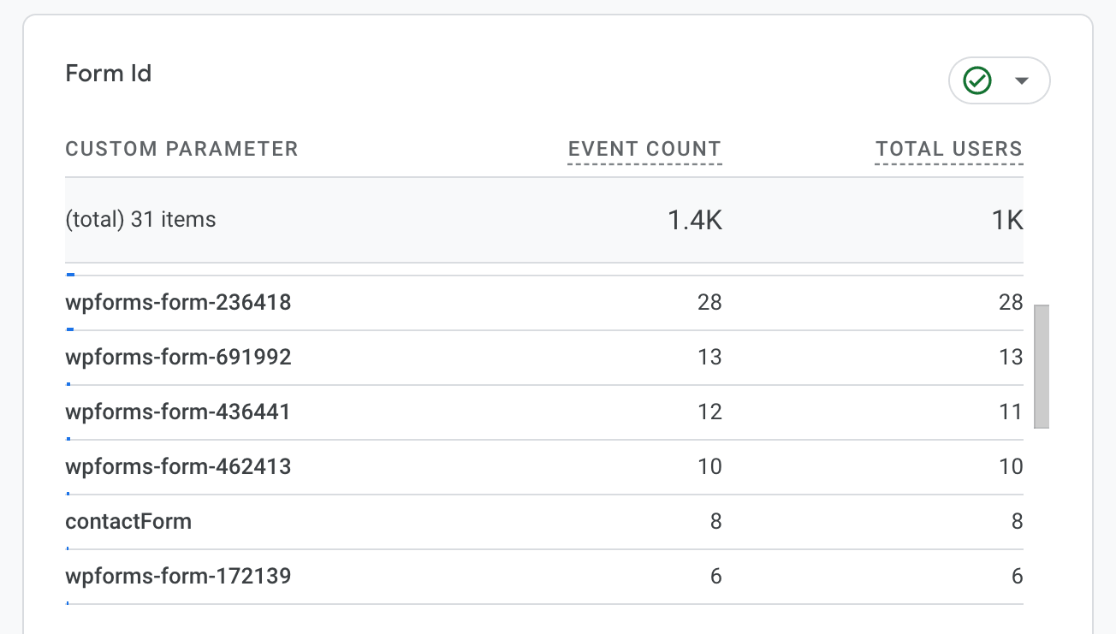Select the wpforms-form-462413 row

click(178, 467)
